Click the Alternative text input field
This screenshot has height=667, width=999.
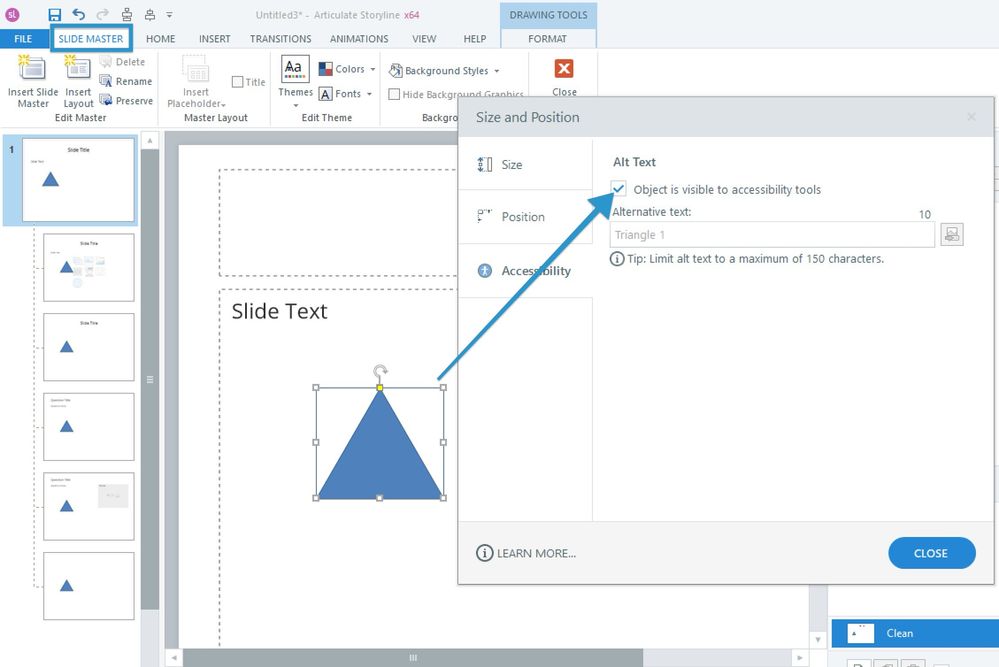point(772,235)
